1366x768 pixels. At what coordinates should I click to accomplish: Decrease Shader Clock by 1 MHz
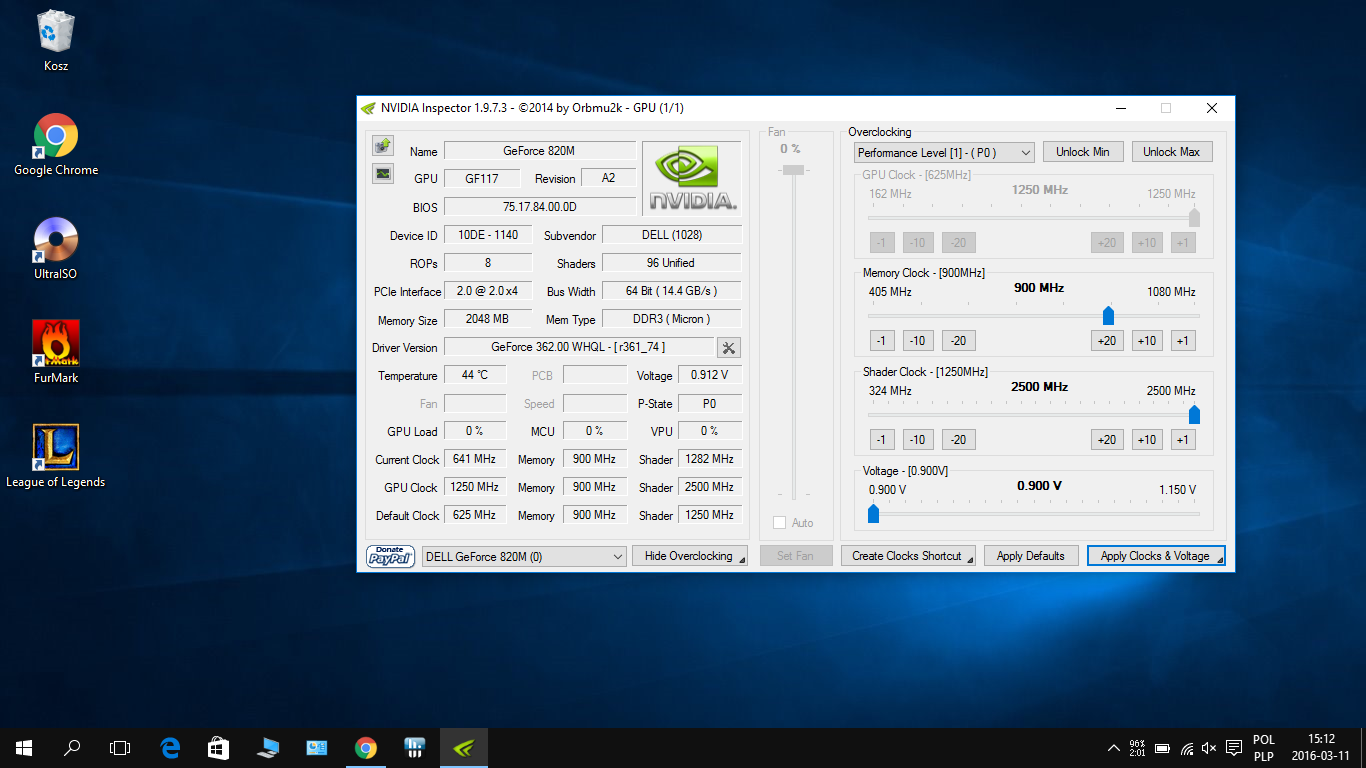coord(881,440)
